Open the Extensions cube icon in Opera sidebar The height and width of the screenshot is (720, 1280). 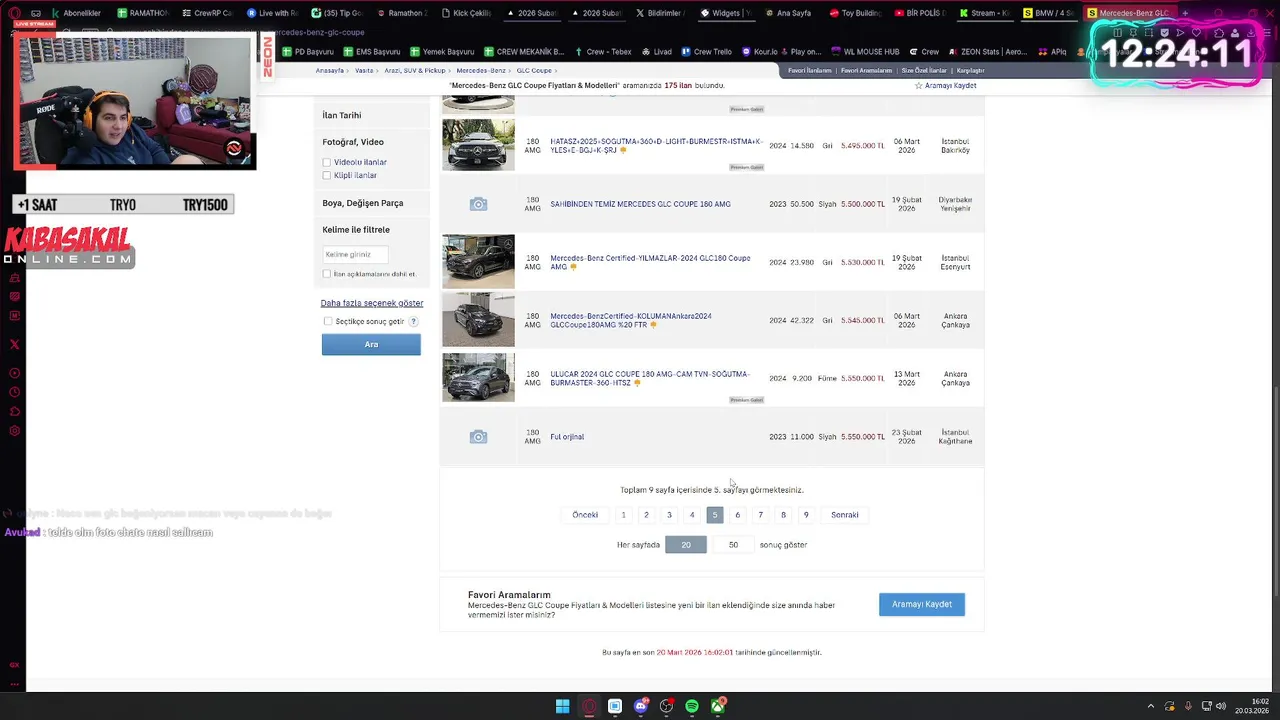(x=14, y=412)
